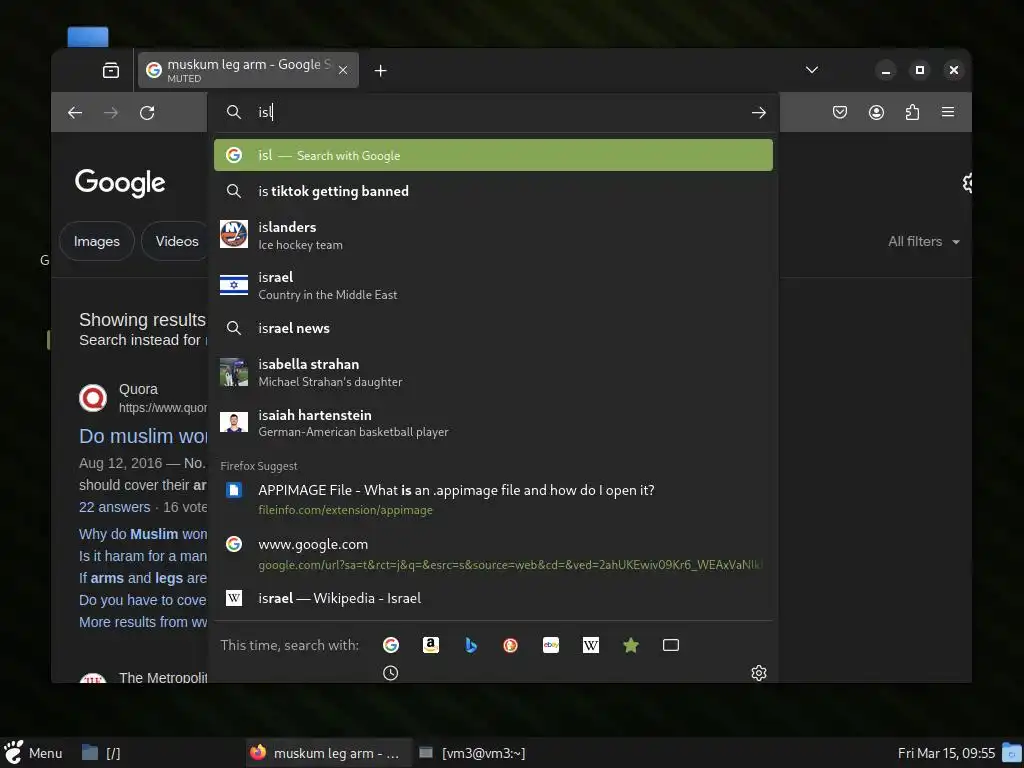Close the muskum leg arm tab
The width and height of the screenshot is (1024, 768).
[x=343, y=70]
